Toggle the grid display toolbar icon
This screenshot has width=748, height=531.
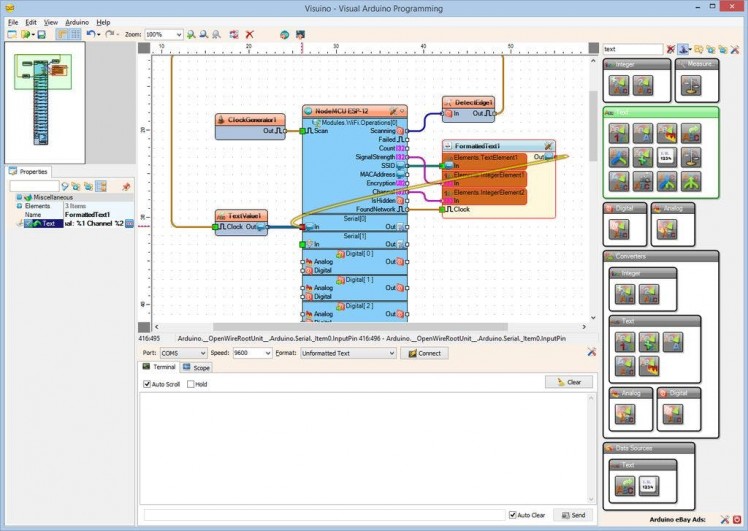[x=75, y=34]
